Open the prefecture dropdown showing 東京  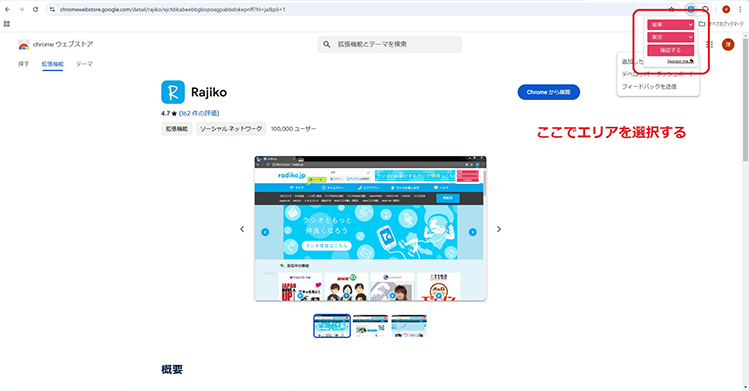point(670,37)
